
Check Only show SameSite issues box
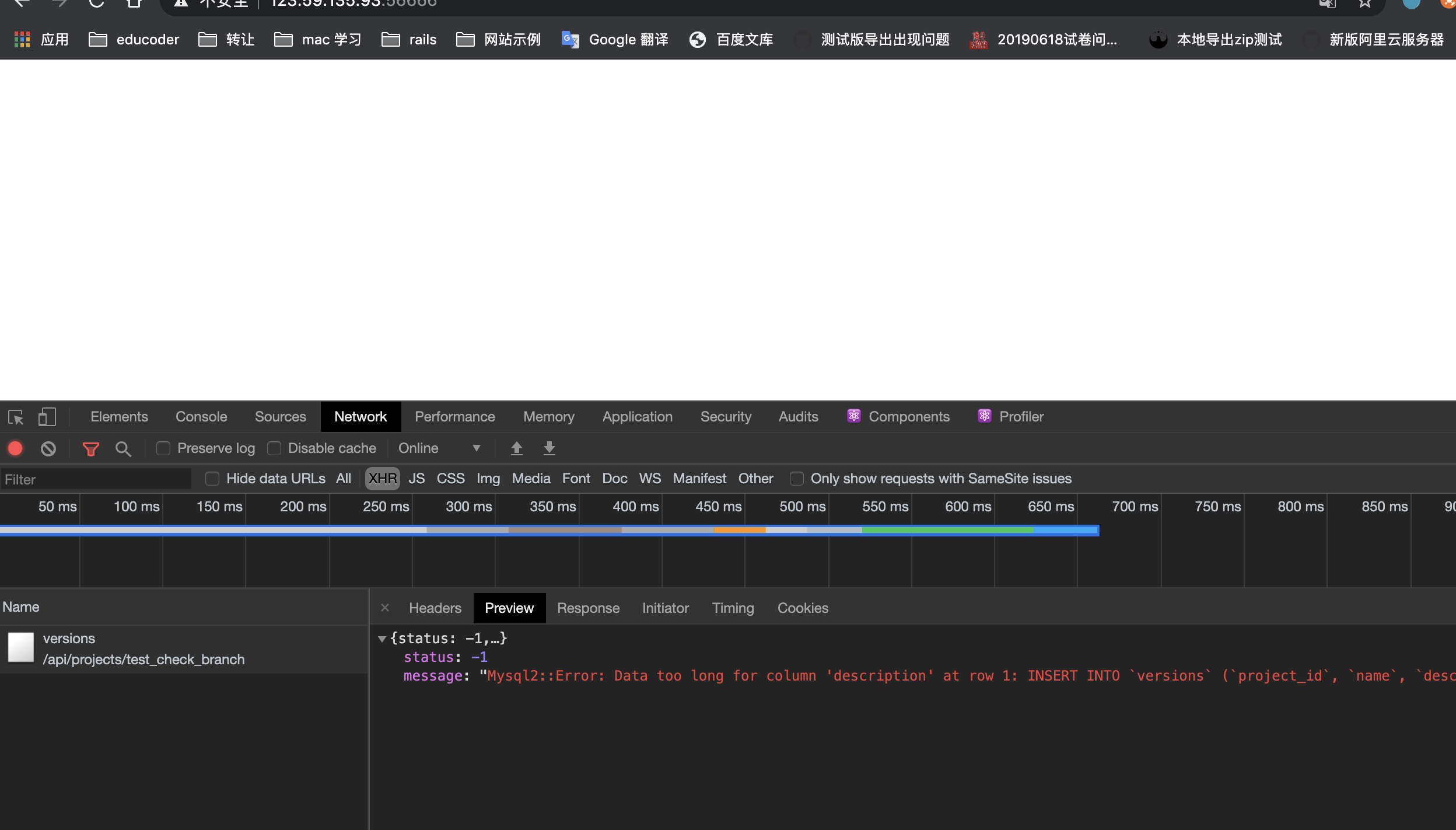click(x=797, y=479)
